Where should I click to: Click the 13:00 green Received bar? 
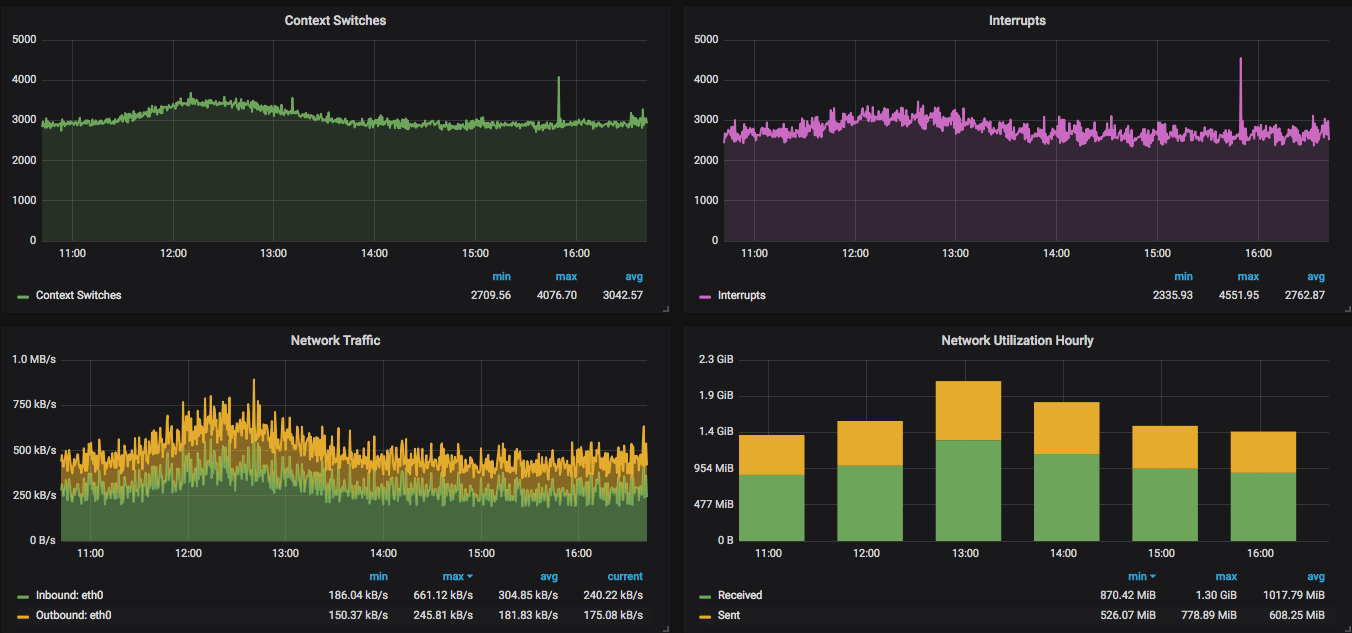click(x=968, y=490)
